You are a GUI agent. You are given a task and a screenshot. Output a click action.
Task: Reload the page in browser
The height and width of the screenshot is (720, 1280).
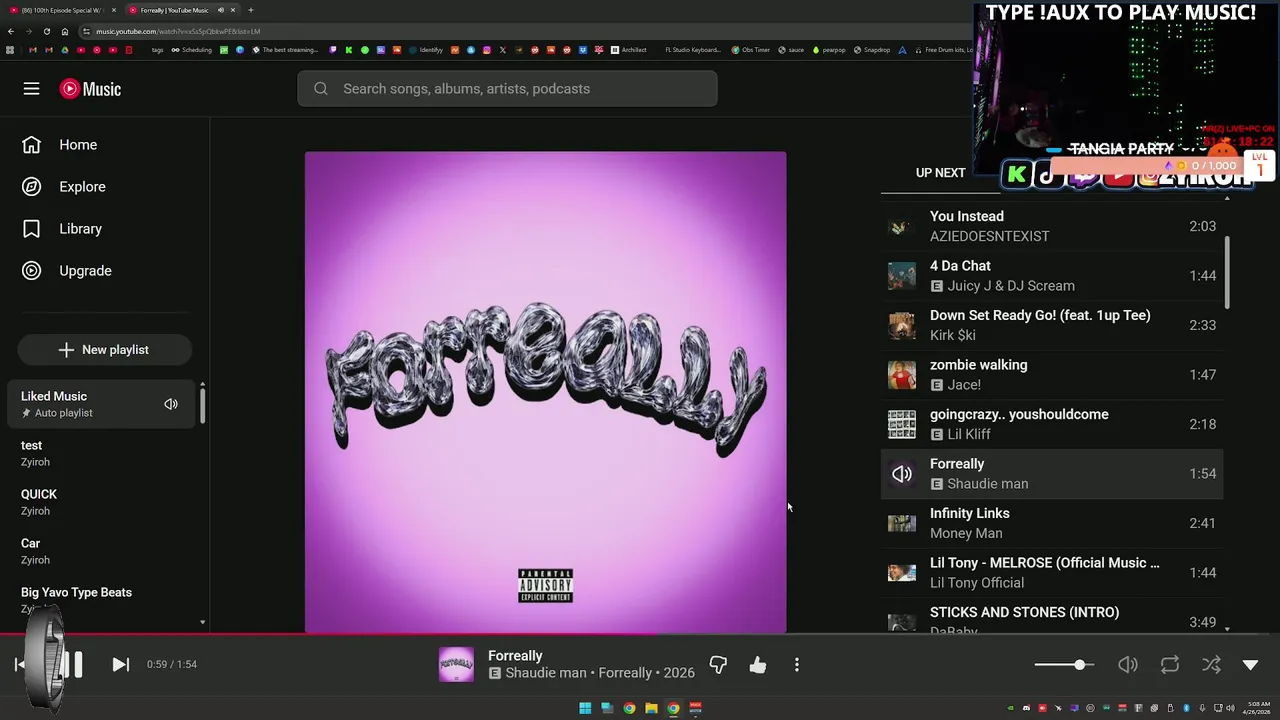[x=47, y=31]
